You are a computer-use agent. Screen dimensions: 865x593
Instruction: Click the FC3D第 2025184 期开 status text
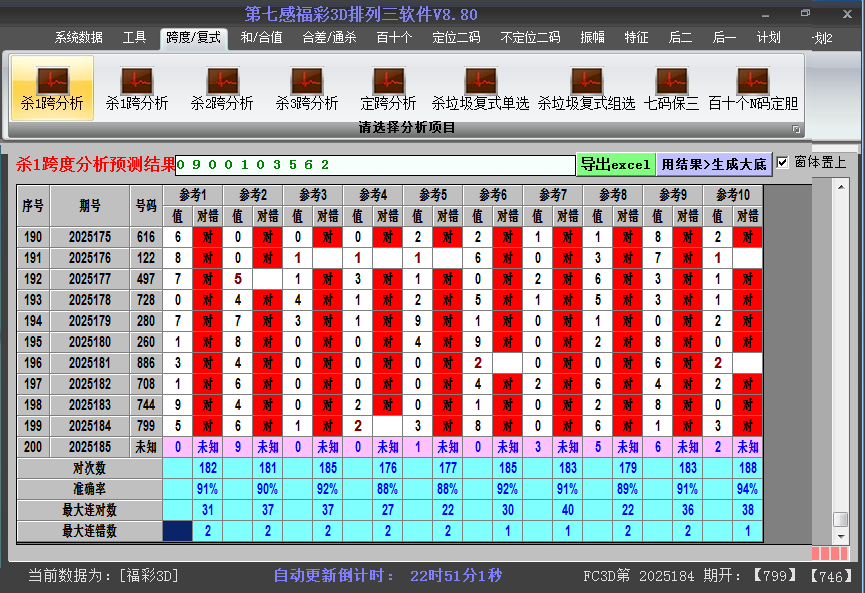click(663, 576)
